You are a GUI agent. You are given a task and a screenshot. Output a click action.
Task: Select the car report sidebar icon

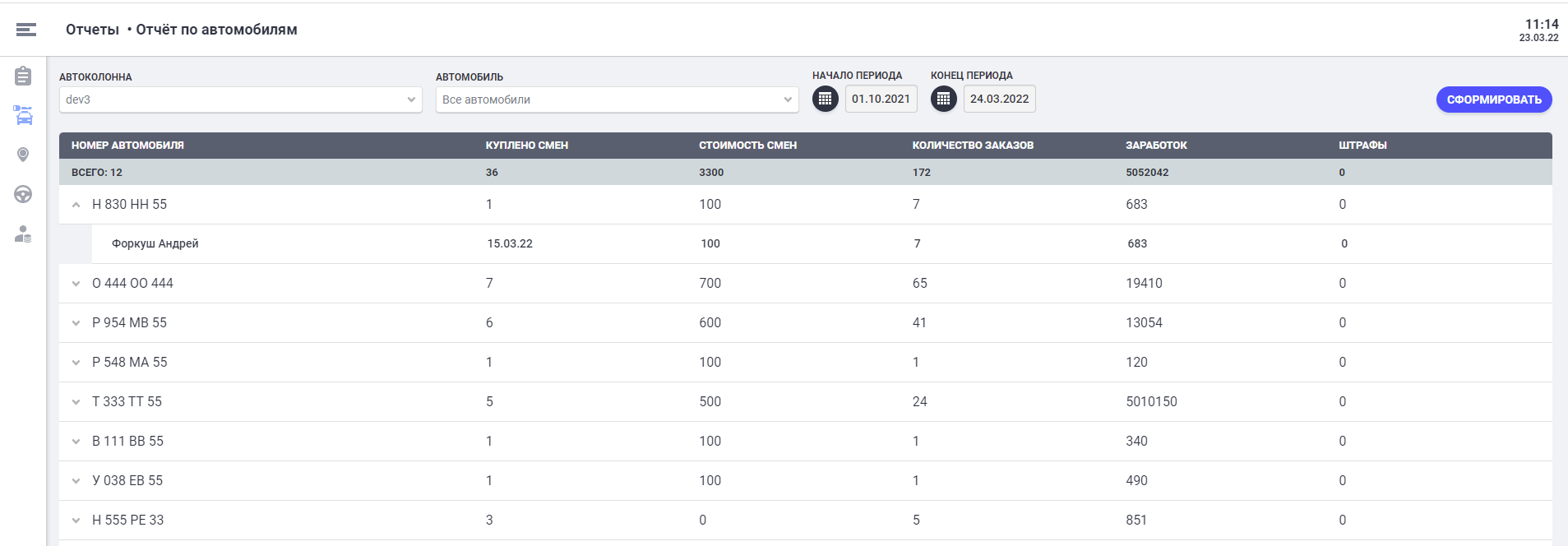tap(23, 115)
